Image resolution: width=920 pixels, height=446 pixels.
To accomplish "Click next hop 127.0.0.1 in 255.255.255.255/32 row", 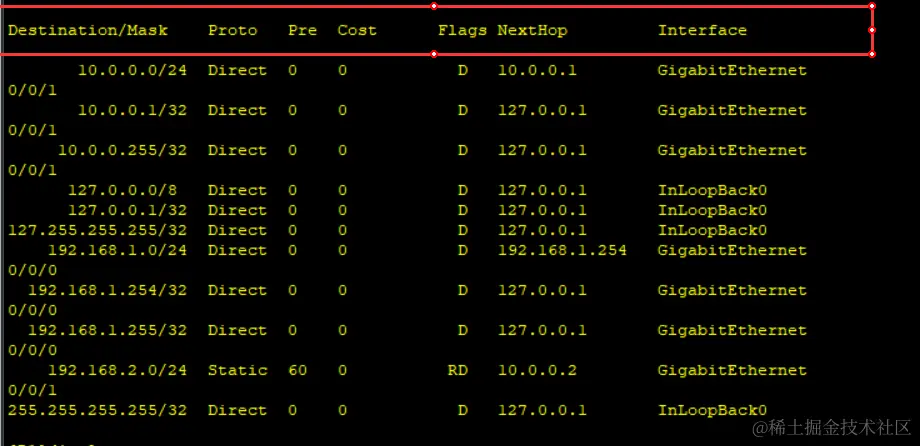I will [x=542, y=410].
